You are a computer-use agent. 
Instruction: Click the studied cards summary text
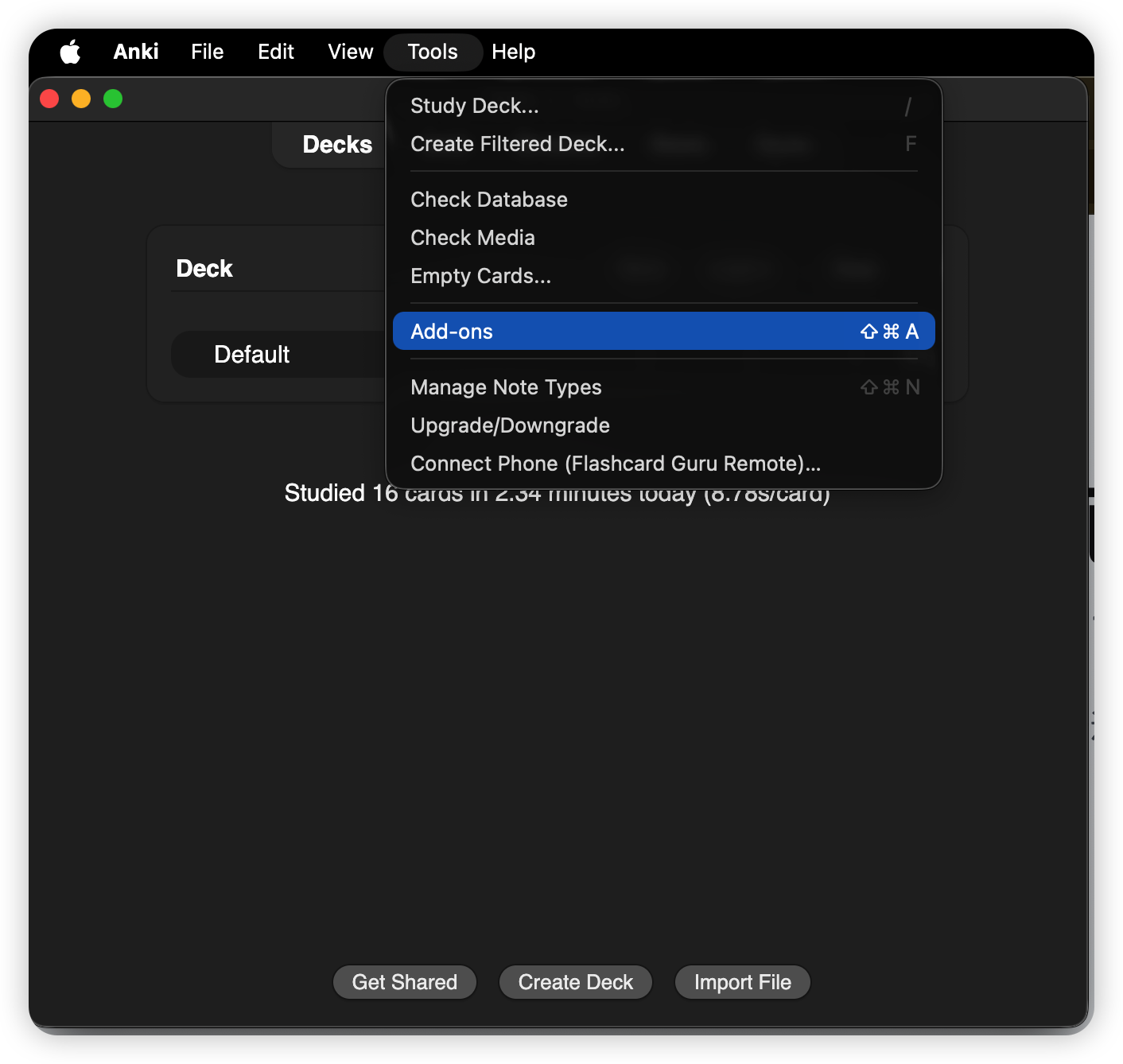pyautogui.click(x=558, y=494)
